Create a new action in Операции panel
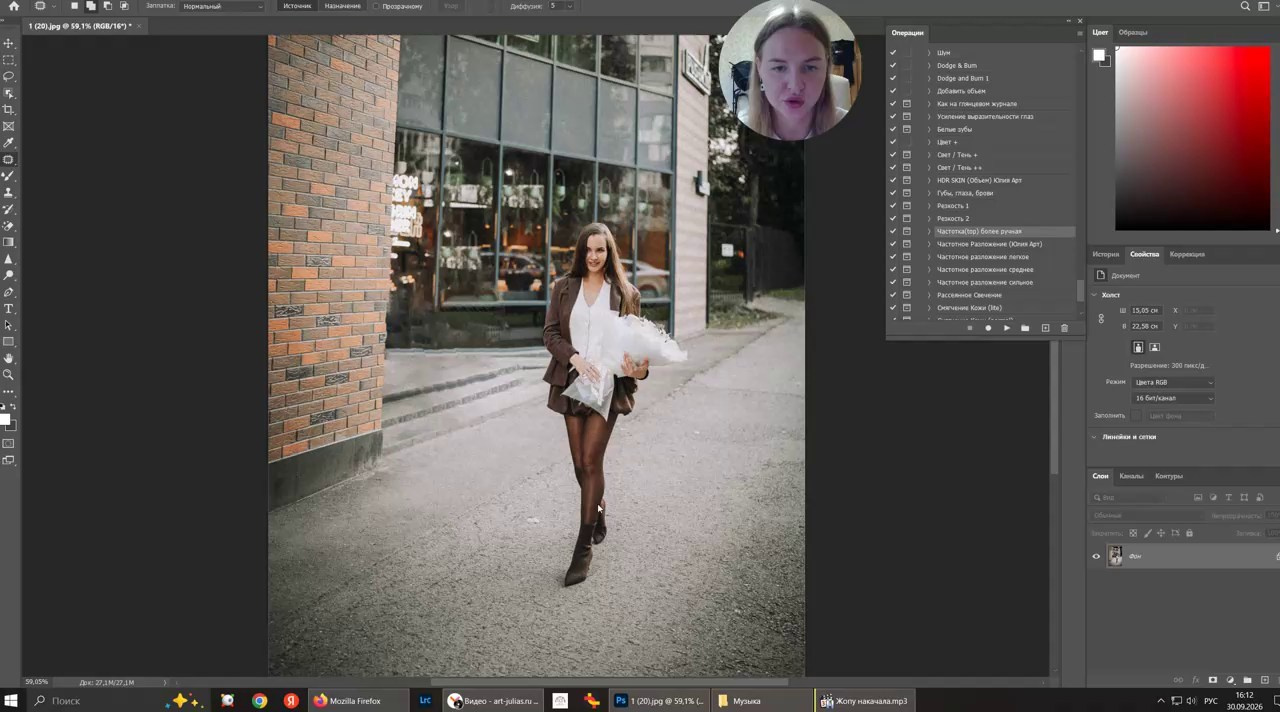The width and height of the screenshot is (1280, 712). coord(1045,328)
